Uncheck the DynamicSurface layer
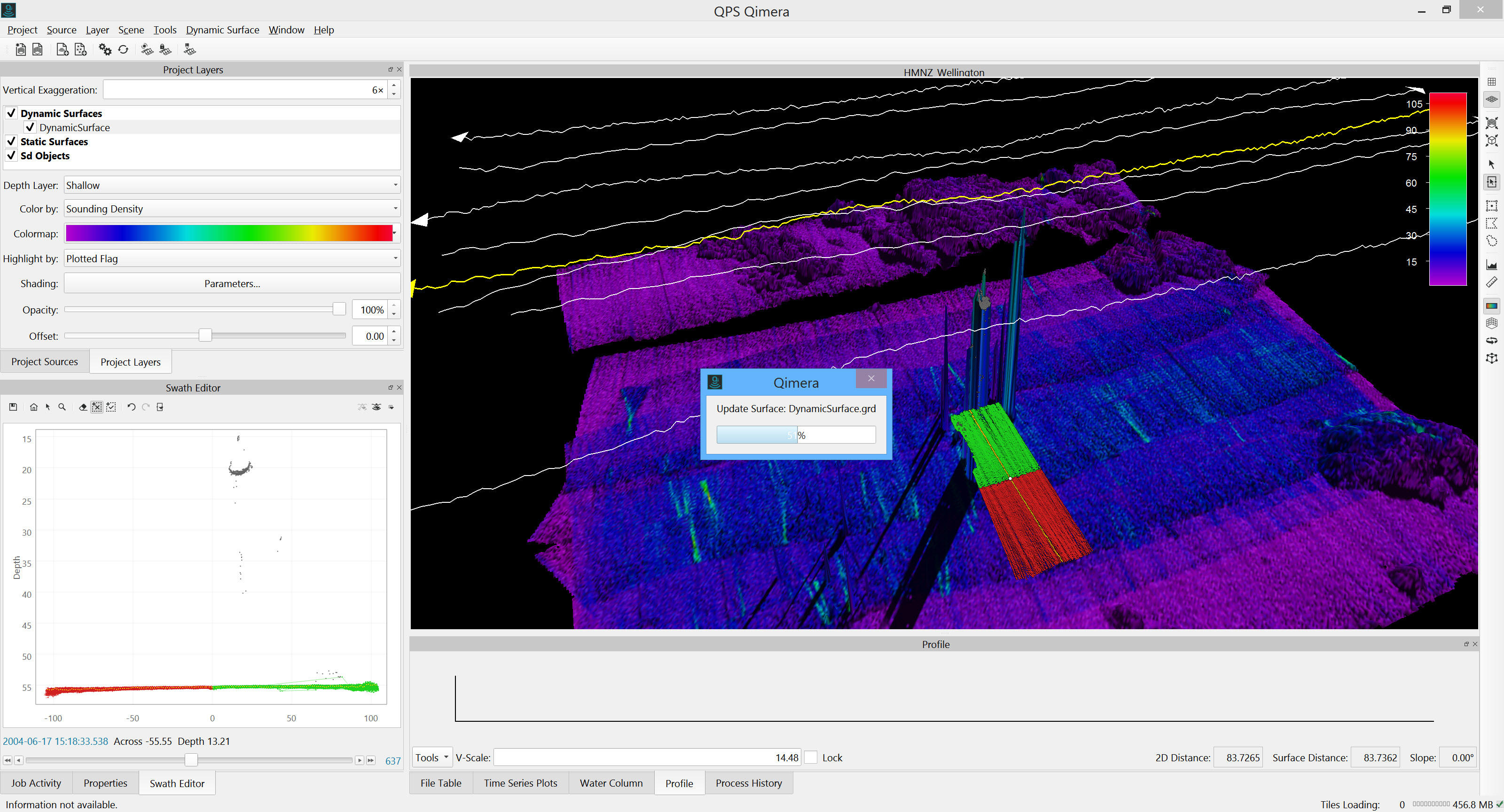Image resolution: width=1504 pixels, height=812 pixels. pyautogui.click(x=31, y=127)
